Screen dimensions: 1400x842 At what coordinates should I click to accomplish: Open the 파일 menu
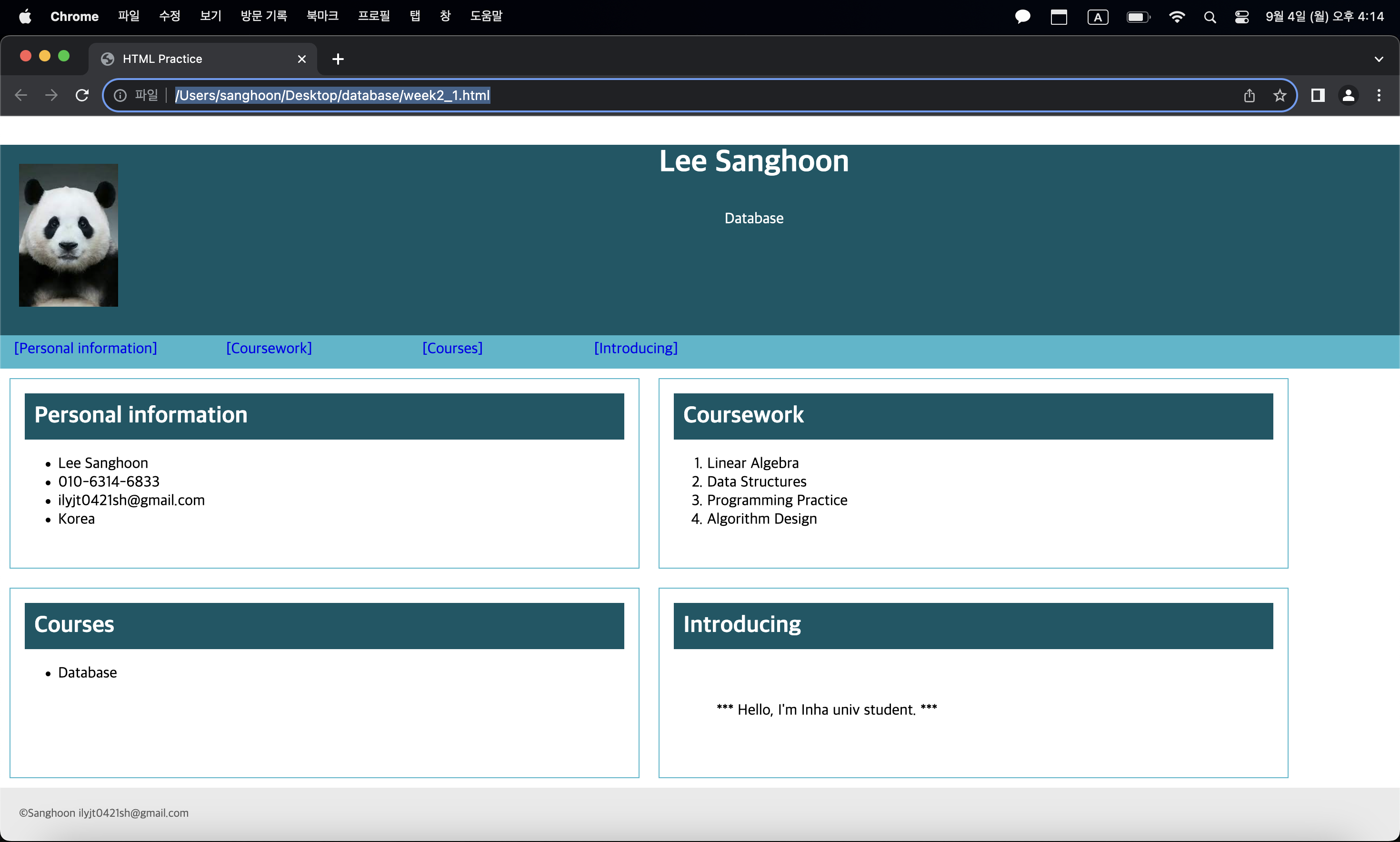[x=129, y=17]
